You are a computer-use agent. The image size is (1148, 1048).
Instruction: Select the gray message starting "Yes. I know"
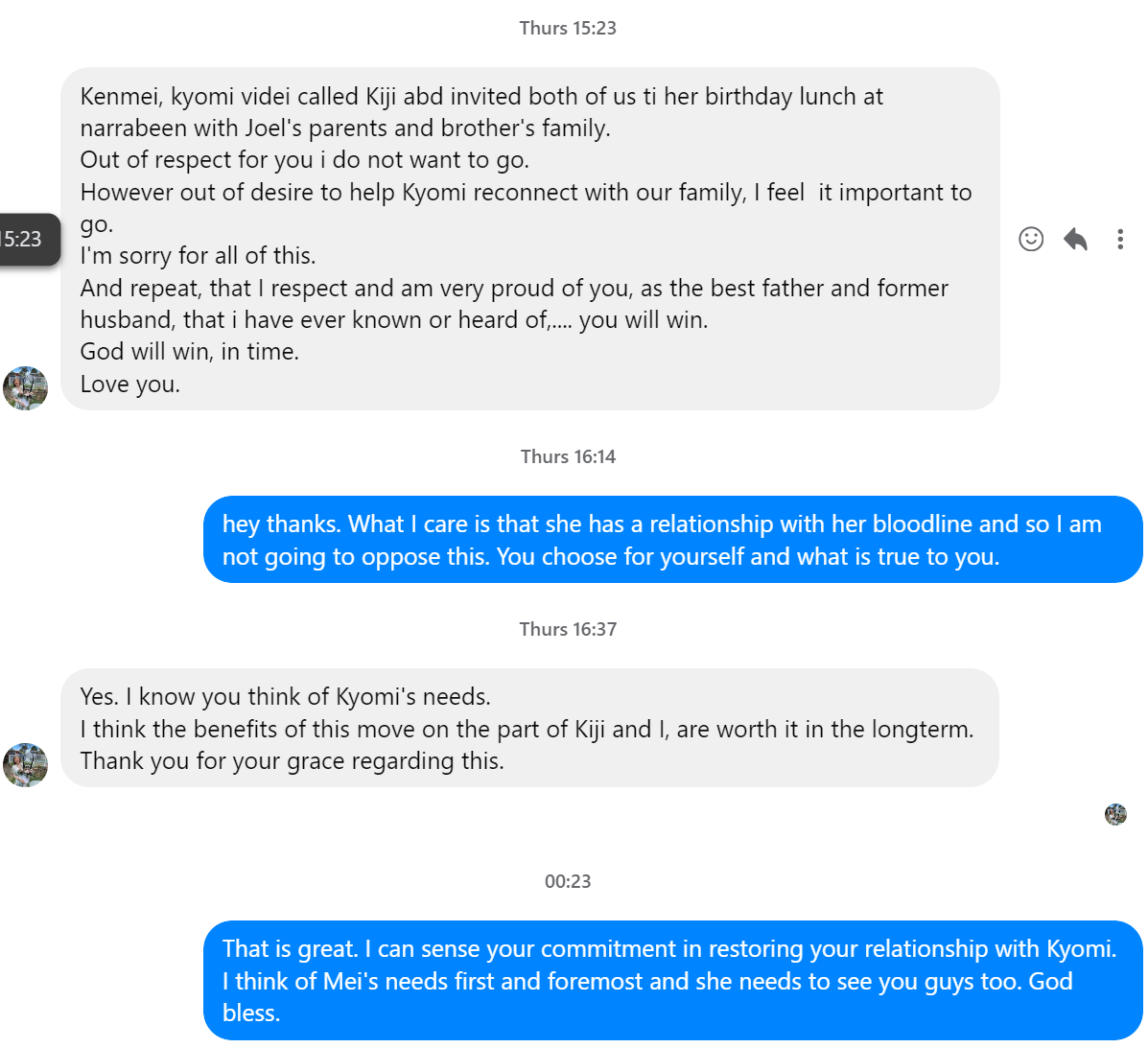[529, 728]
